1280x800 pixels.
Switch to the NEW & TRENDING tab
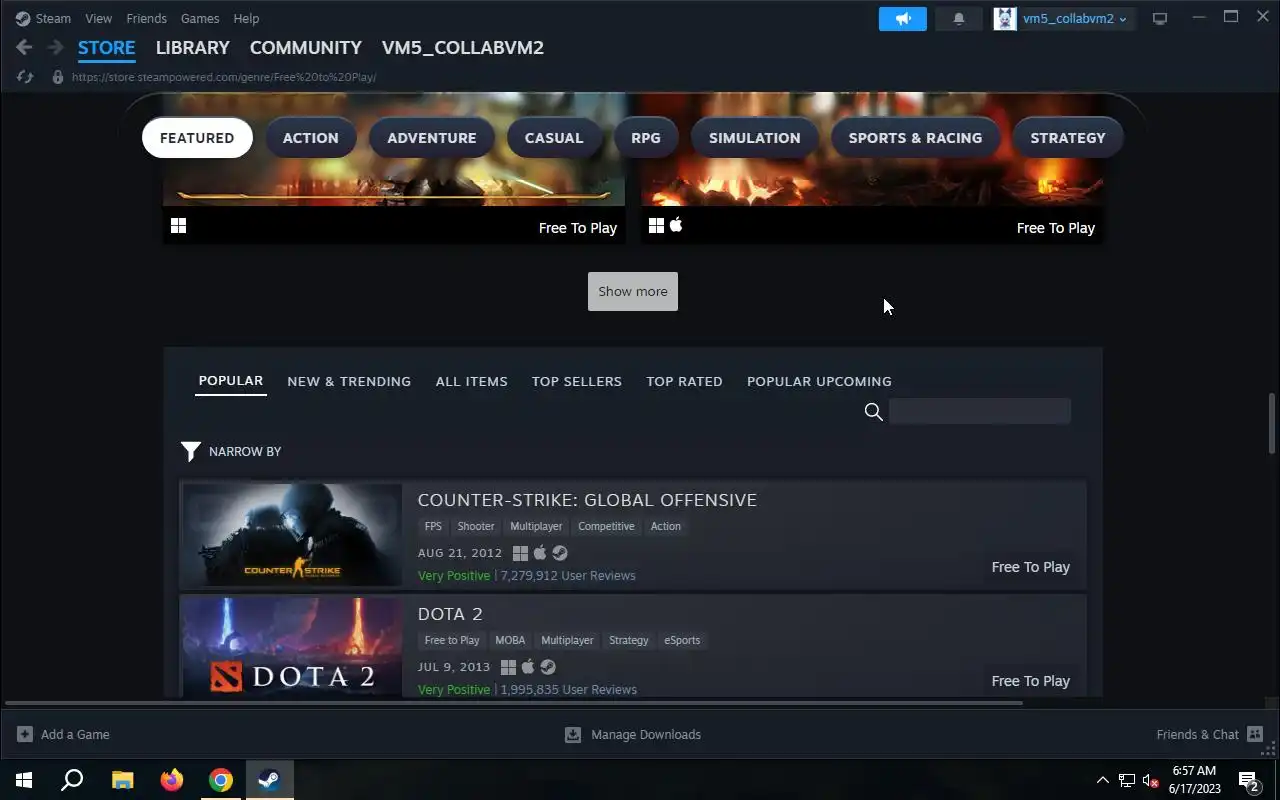349,381
